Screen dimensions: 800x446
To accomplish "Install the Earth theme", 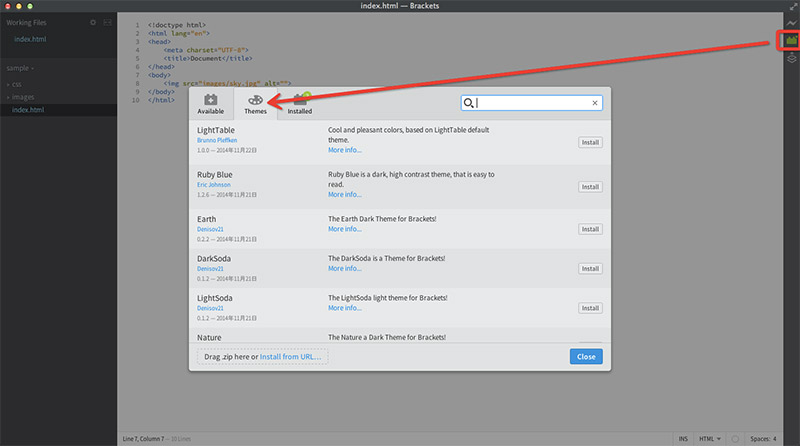I will (590, 229).
